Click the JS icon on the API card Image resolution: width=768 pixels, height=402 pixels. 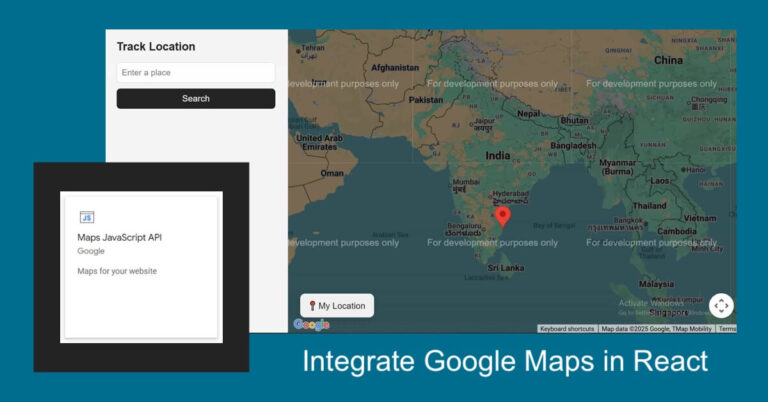[87, 217]
